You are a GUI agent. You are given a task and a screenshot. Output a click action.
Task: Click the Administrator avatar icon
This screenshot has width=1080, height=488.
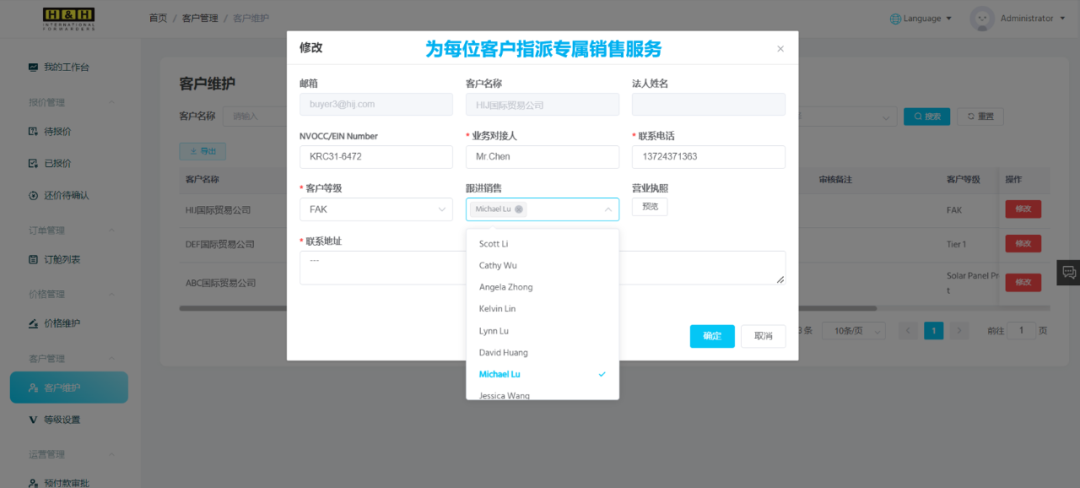coord(982,18)
